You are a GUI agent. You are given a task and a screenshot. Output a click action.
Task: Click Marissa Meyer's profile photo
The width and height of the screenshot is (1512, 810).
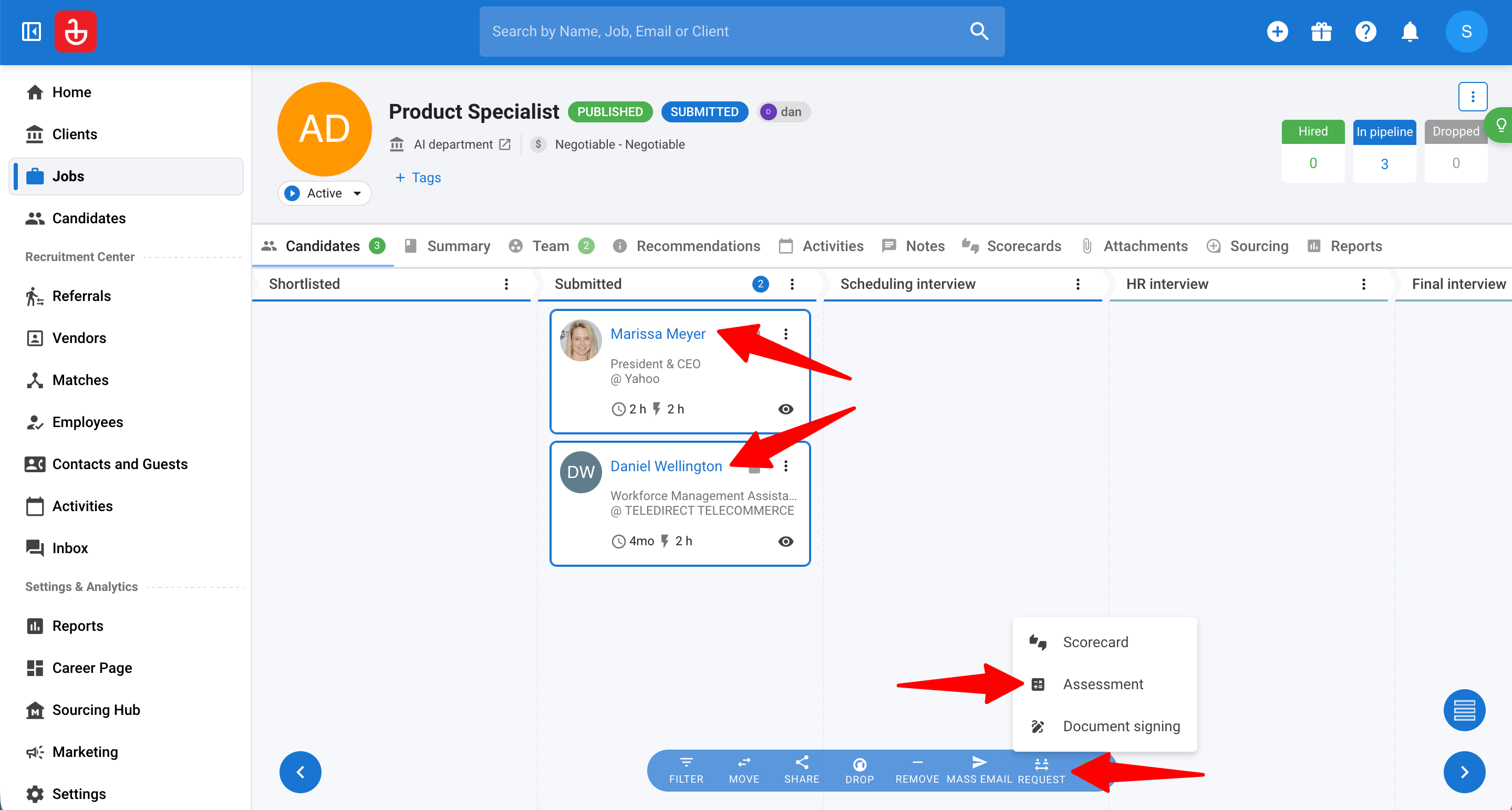[580, 340]
